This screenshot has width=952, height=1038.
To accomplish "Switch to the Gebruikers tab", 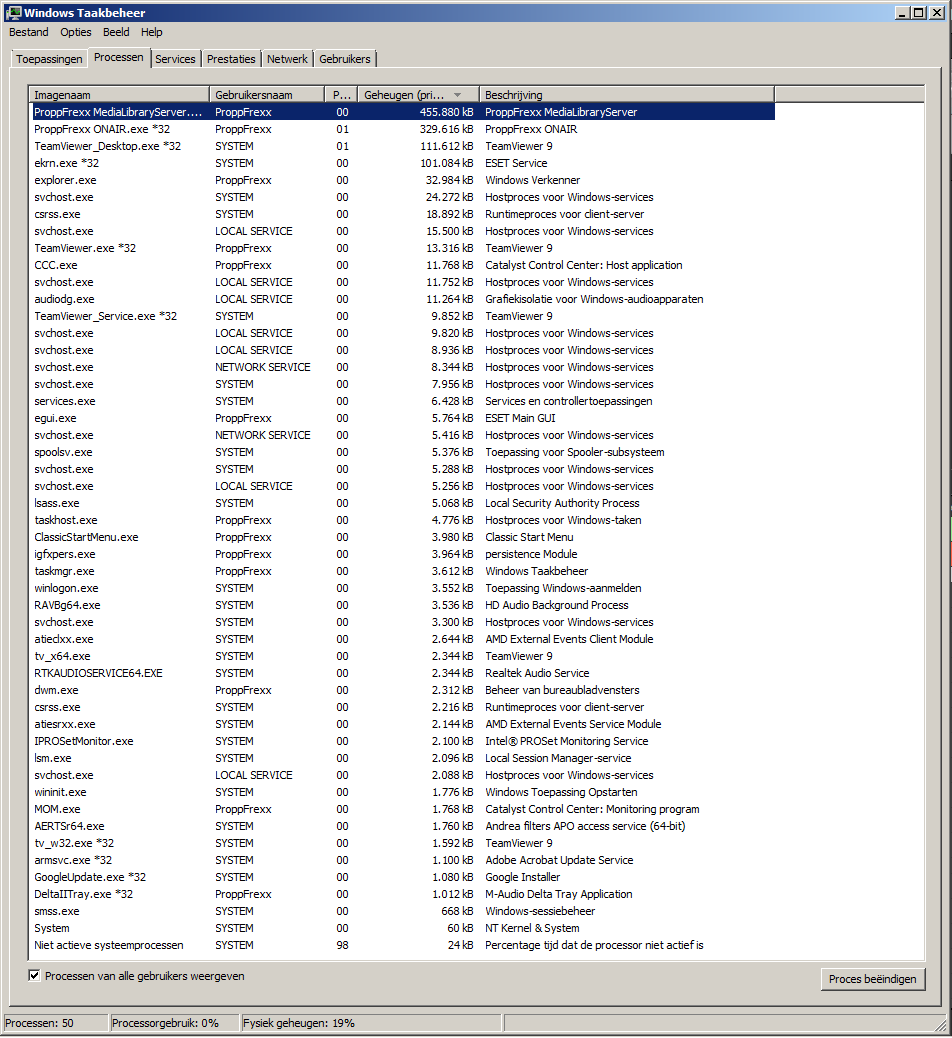I will (345, 59).
